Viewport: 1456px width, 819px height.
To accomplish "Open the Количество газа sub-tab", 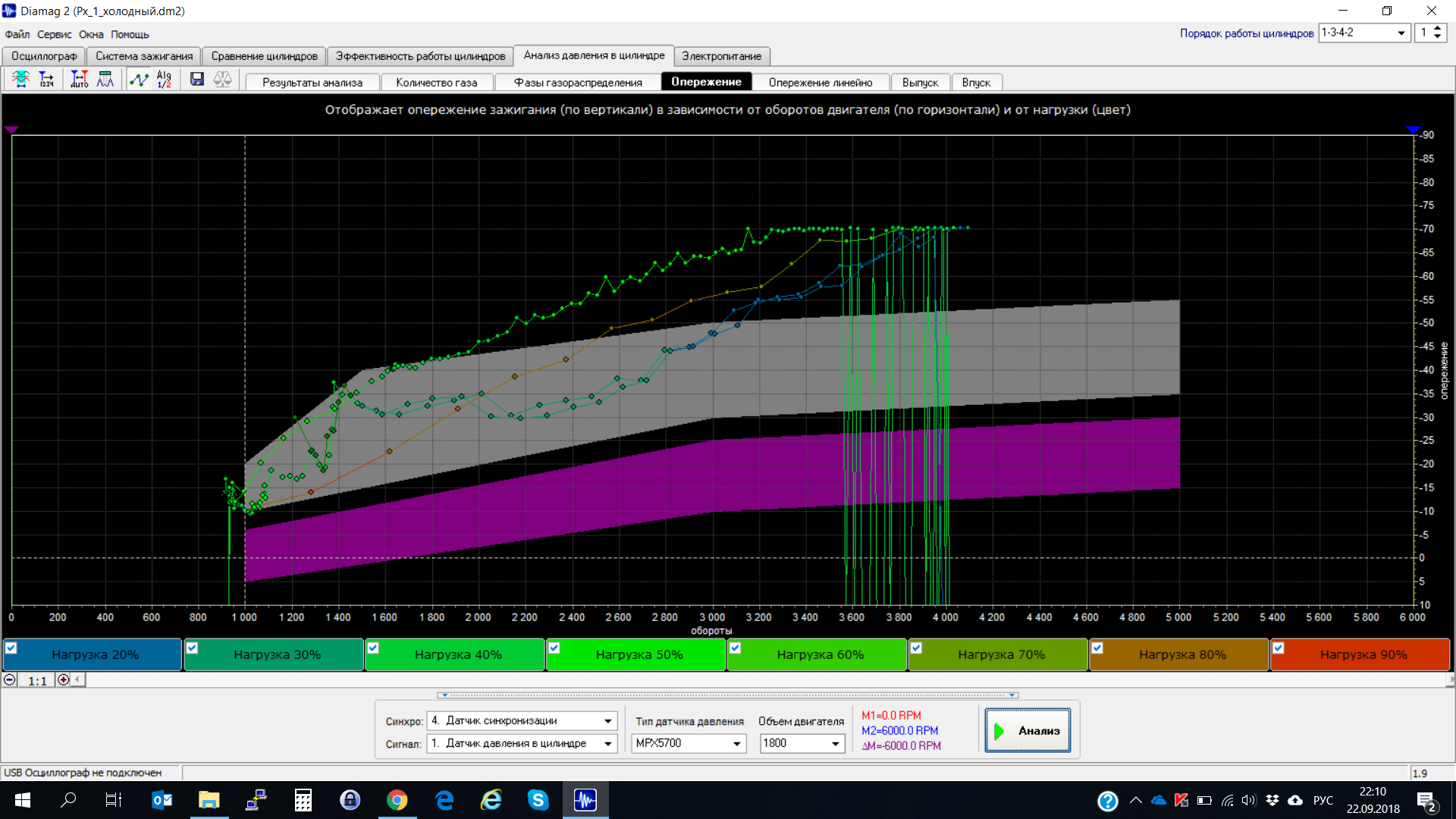I will (x=437, y=82).
